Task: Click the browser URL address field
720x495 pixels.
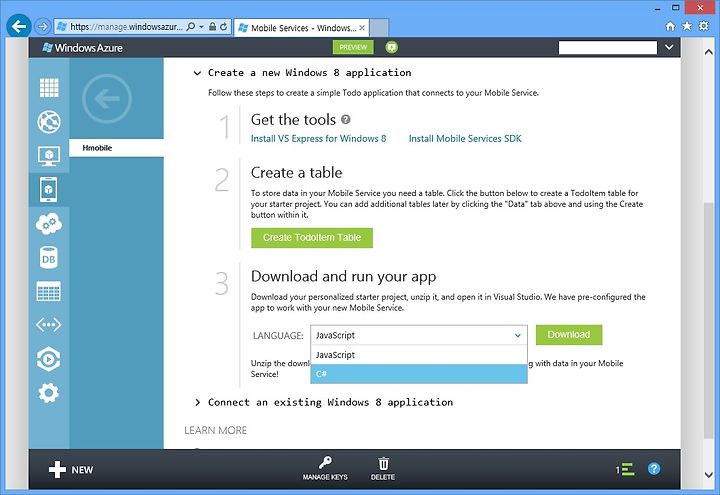Action: [126, 27]
